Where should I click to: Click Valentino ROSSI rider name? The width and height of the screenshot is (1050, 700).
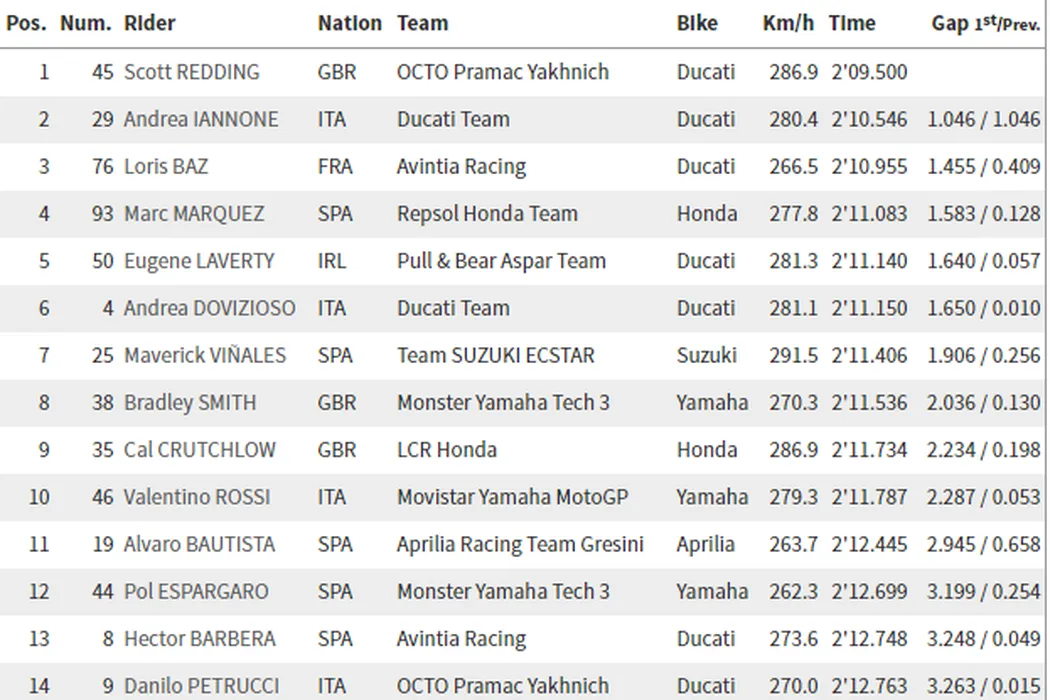point(197,497)
